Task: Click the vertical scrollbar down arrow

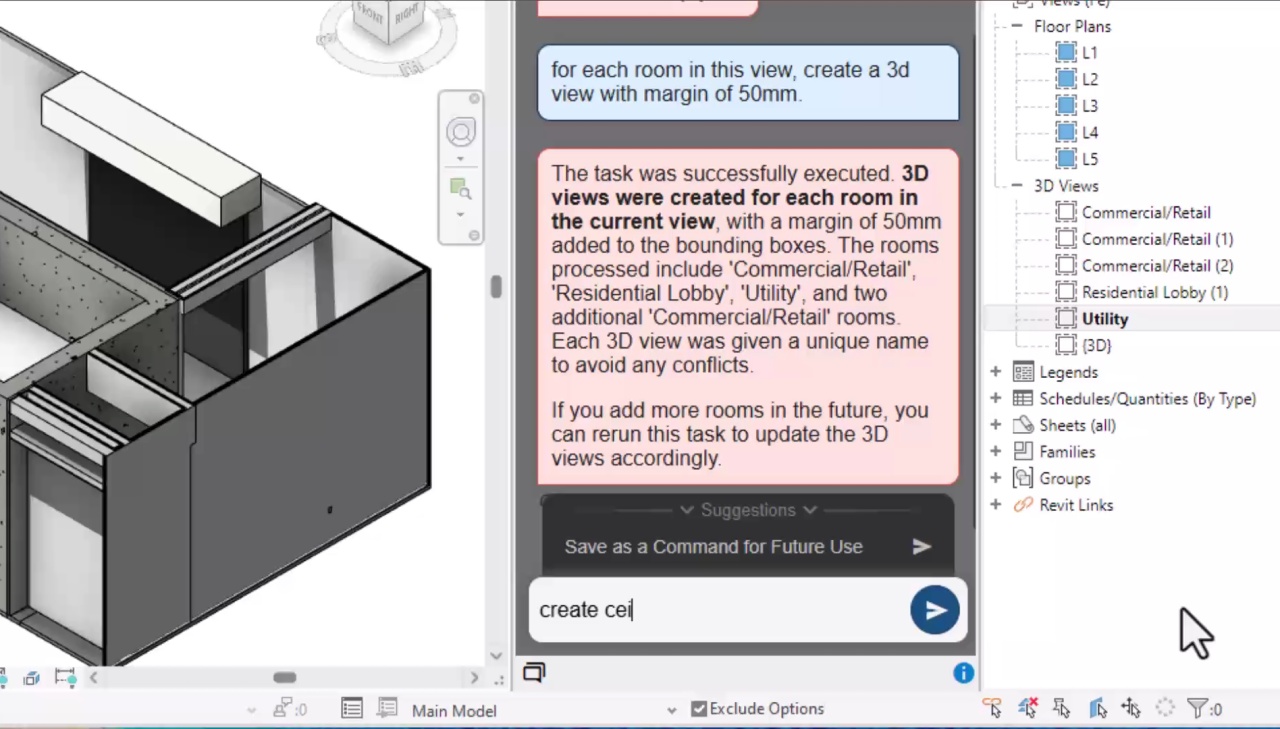Action: pyautogui.click(x=496, y=656)
